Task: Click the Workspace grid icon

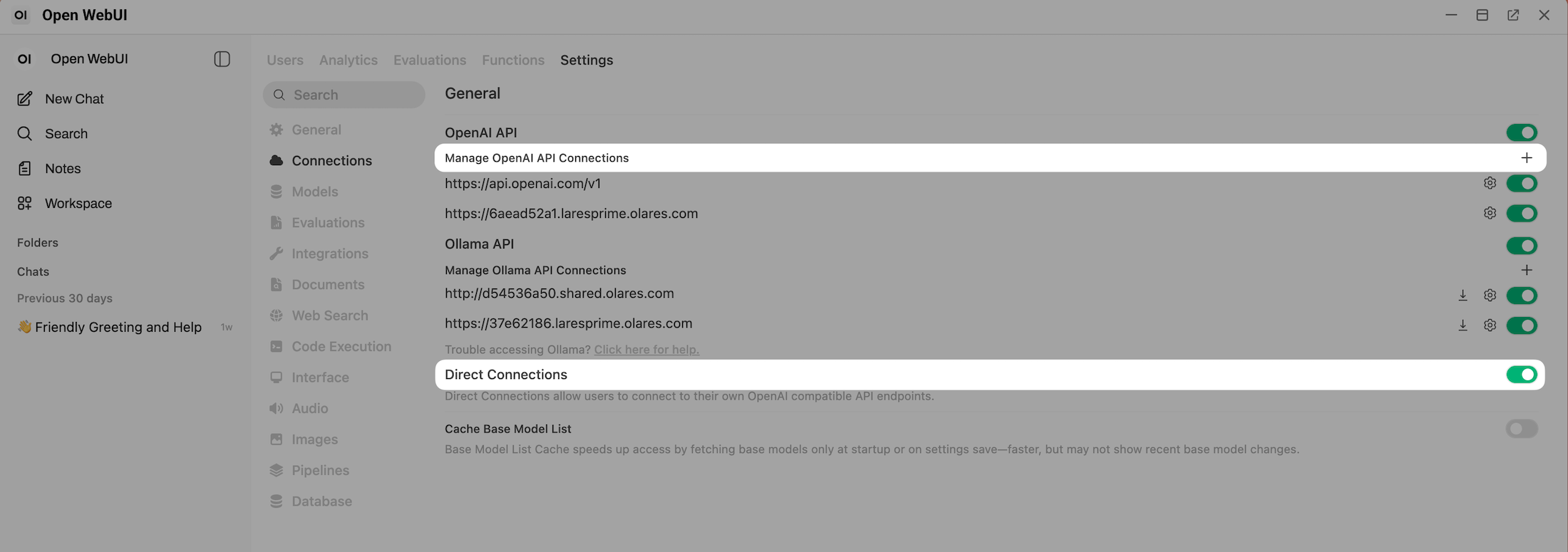Action: point(25,204)
